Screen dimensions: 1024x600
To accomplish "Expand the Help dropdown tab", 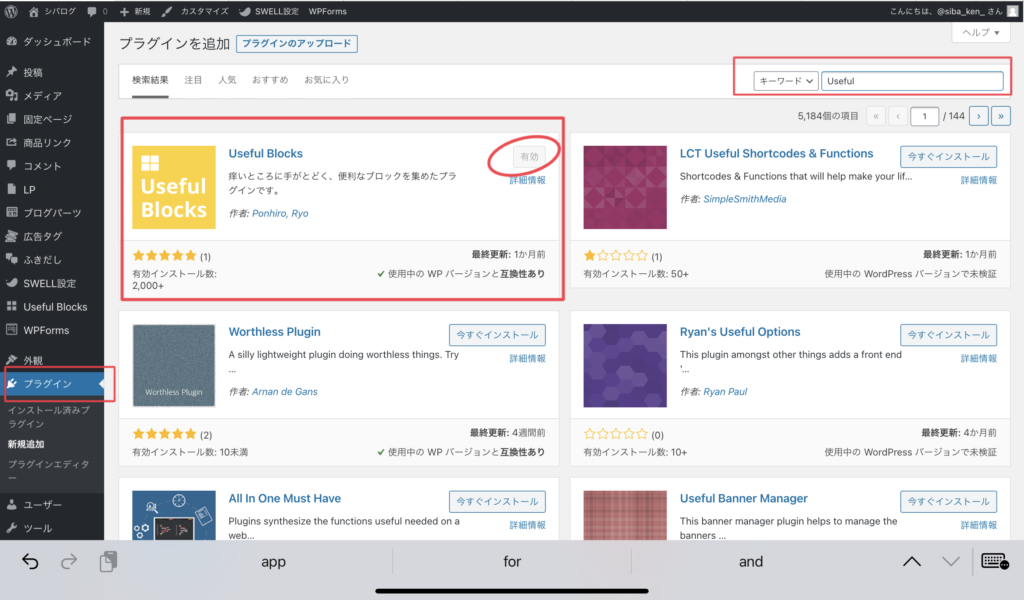I will [x=980, y=33].
